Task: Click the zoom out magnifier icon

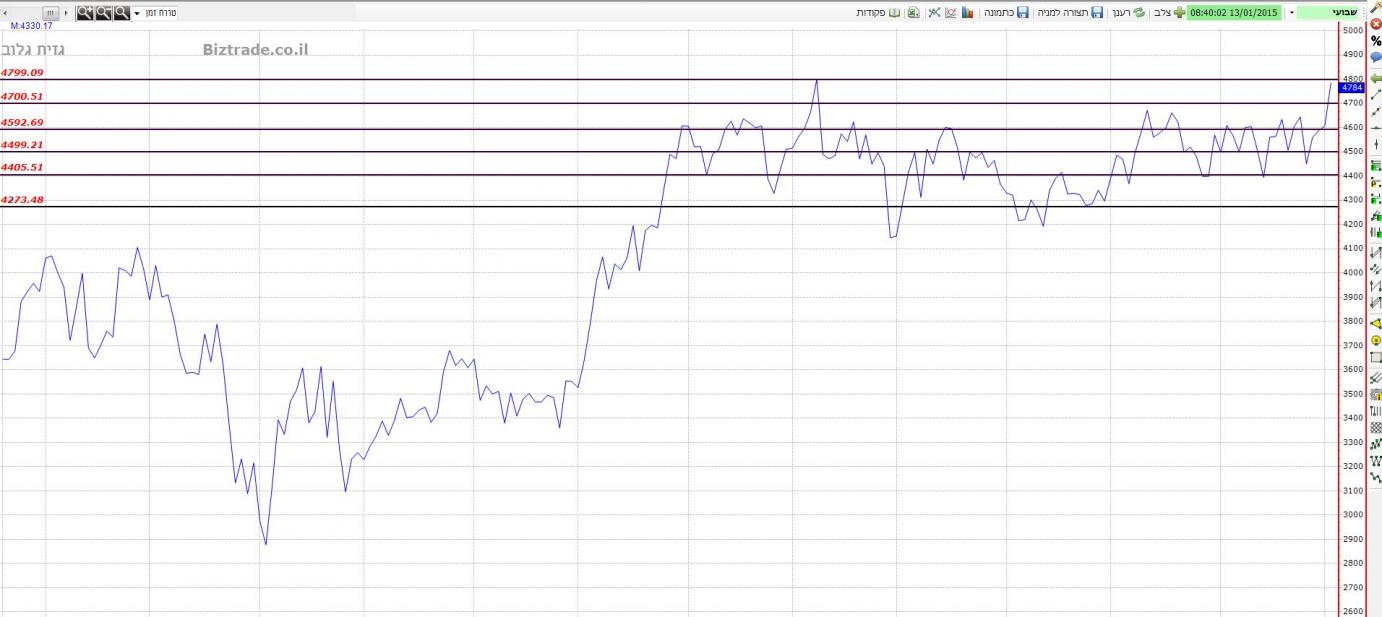Action: [103, 13]
